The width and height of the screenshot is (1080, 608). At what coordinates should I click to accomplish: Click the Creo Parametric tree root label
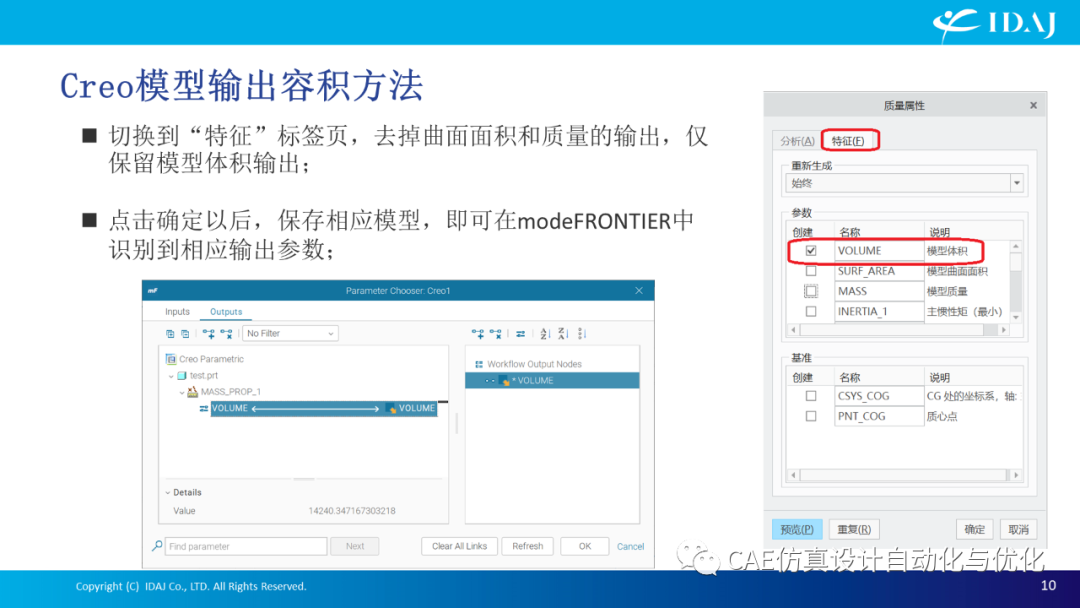[x=211, y=359]
